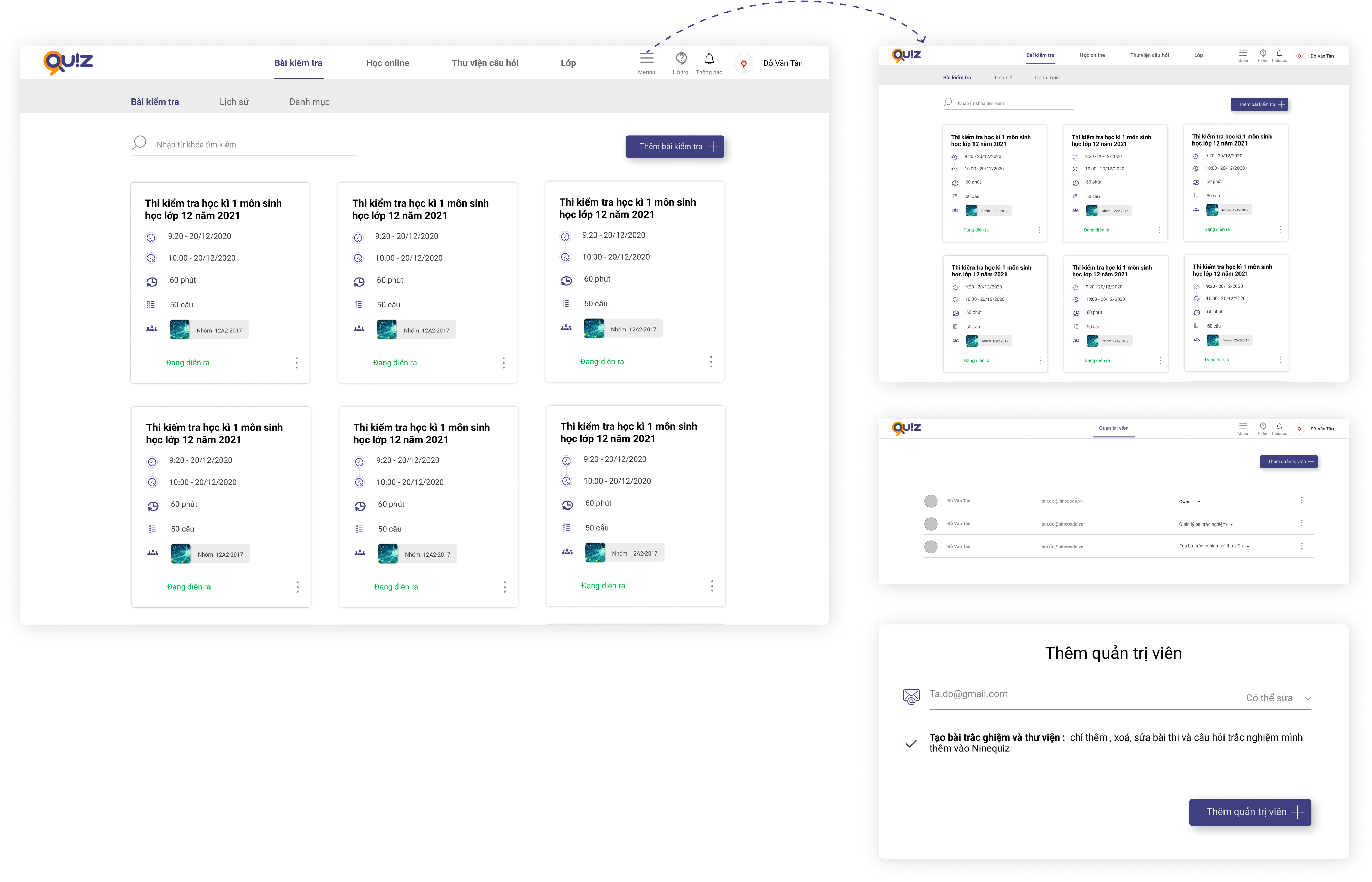This screenshot has width=1372, height=882.
Task: Click the large Thêm quản trị viên button in the add-admin dialog
Action: [x=1250, y=812]
